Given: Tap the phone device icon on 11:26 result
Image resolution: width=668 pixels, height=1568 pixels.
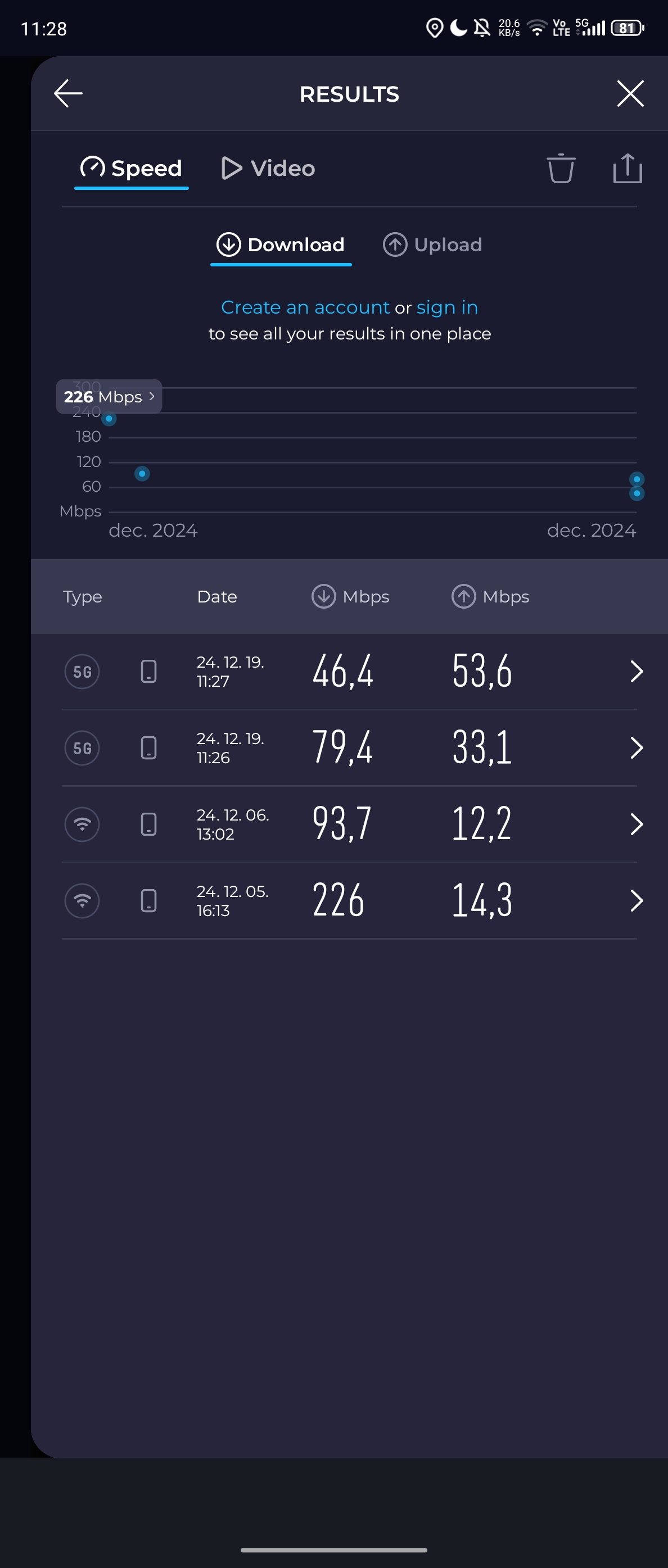Looking at the screenshot, I should [148, 748].
